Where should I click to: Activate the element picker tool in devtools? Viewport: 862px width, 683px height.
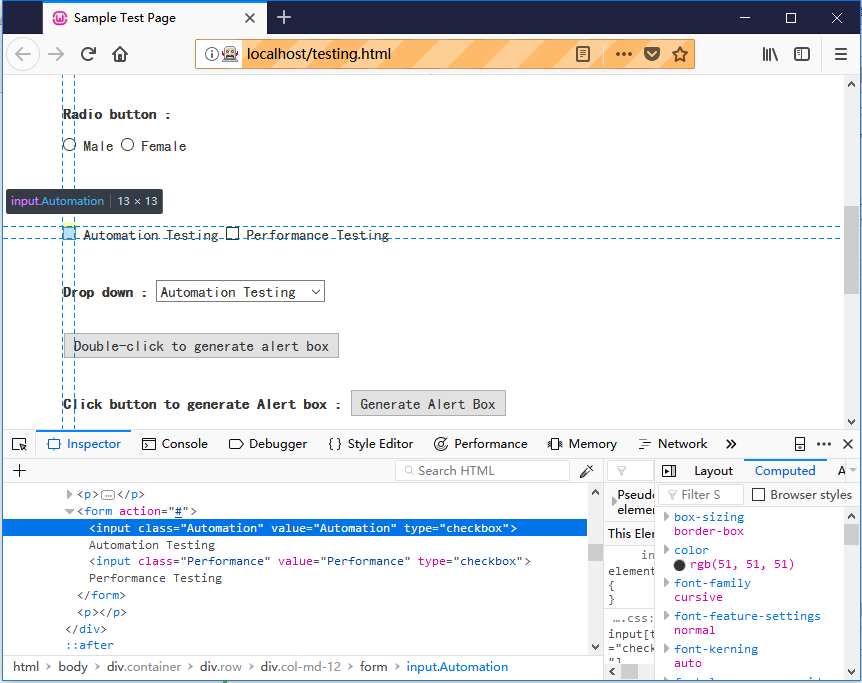tap(19, 444)
